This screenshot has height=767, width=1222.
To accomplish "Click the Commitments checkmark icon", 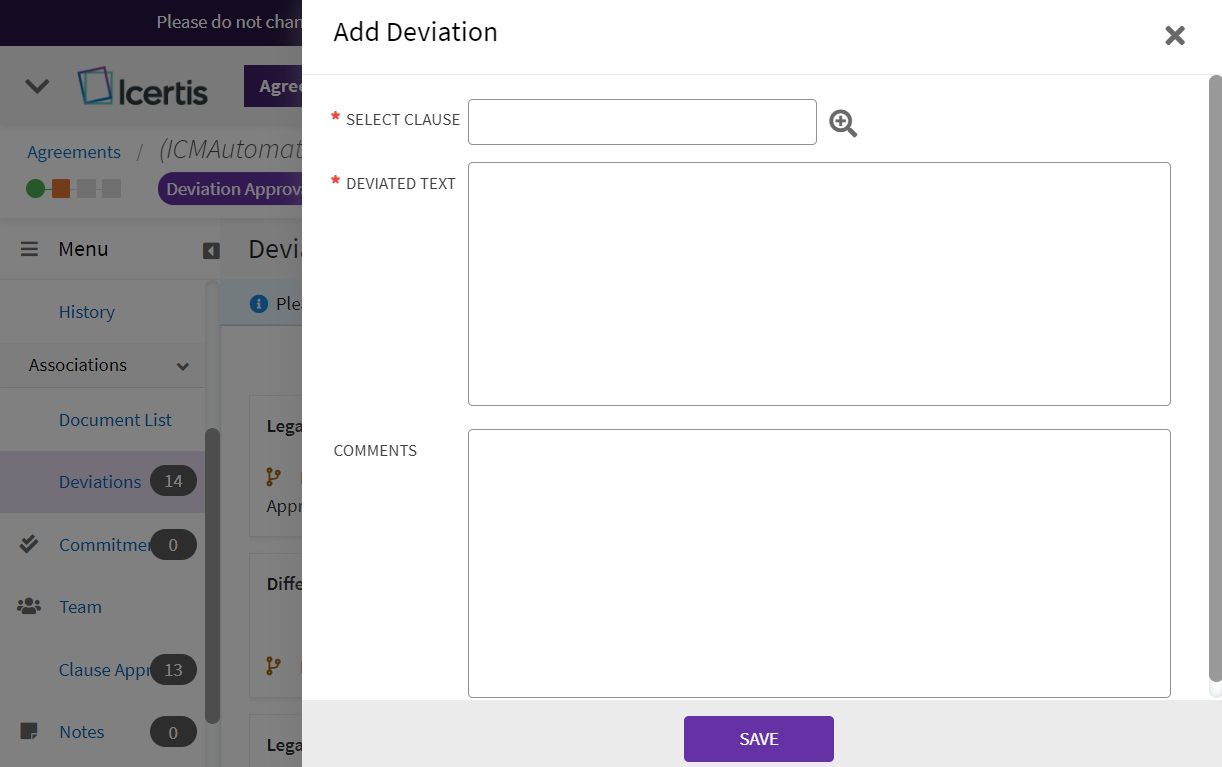I will coord(29,544).
